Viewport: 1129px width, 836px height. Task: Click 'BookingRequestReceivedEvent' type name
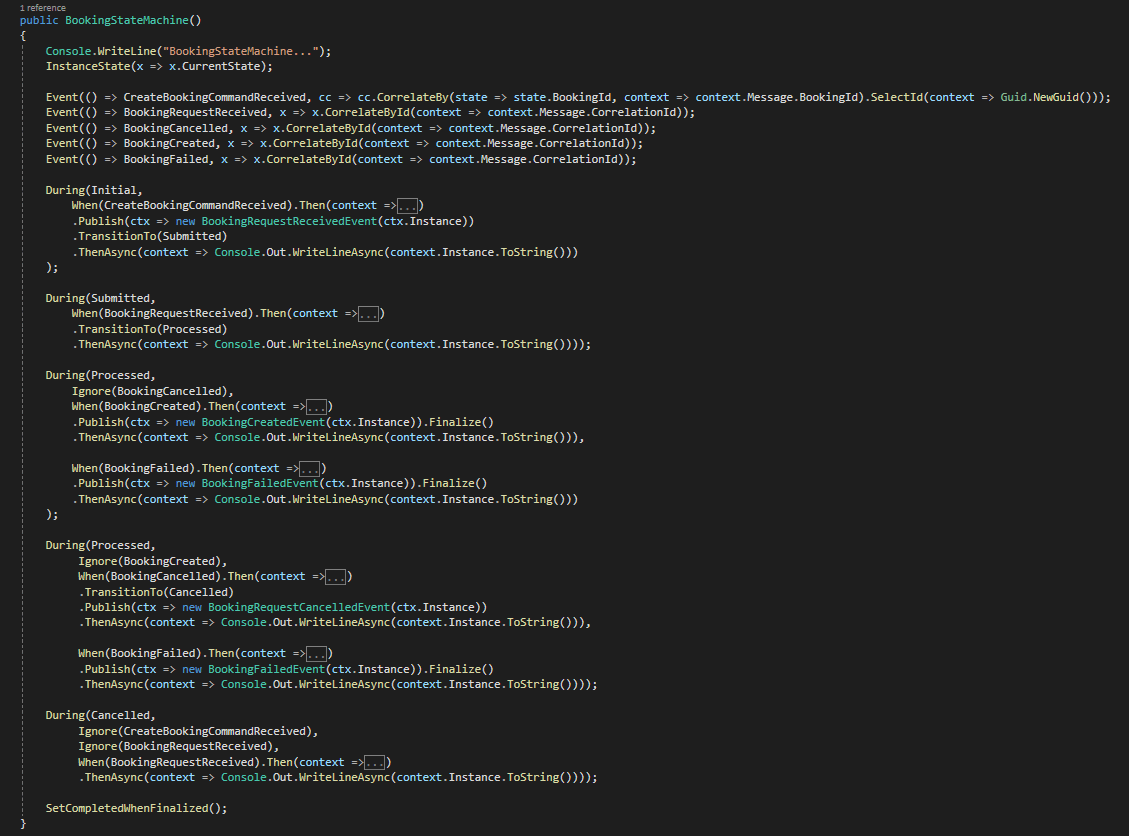tap(289, 221)
